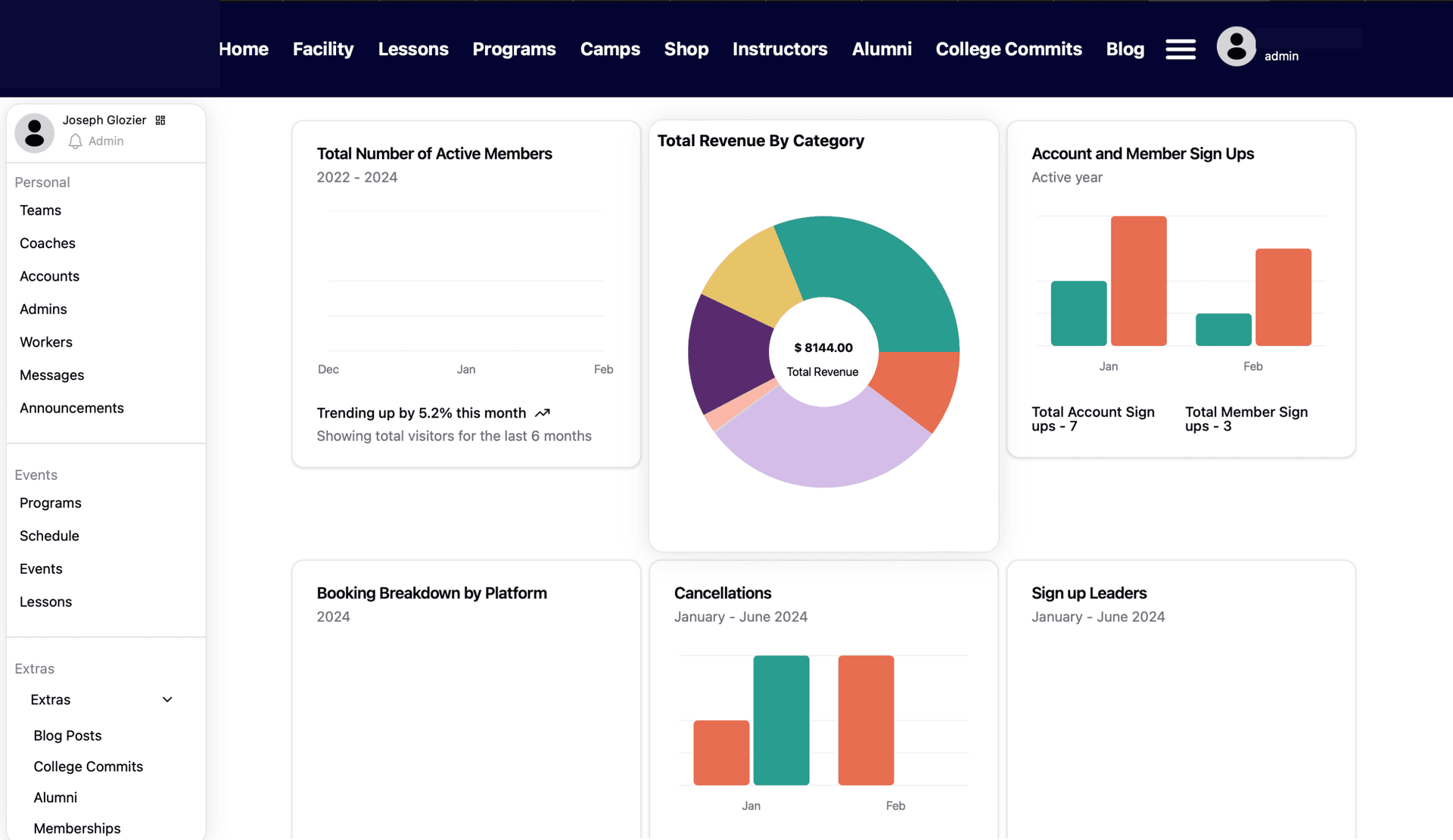1453x840 pixels.
Task: Open Blog Posts in sidebar
Action: coord(67,736)
